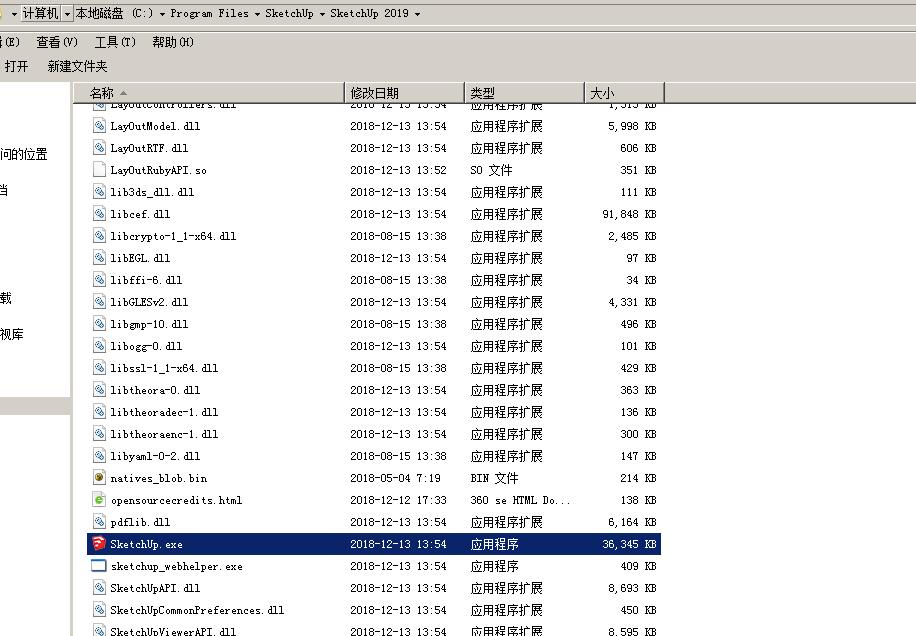Viewport: 916px width, 636px height.
Task: Click the libyaml-0-2.dll file icon
Action: pos(99,456)
